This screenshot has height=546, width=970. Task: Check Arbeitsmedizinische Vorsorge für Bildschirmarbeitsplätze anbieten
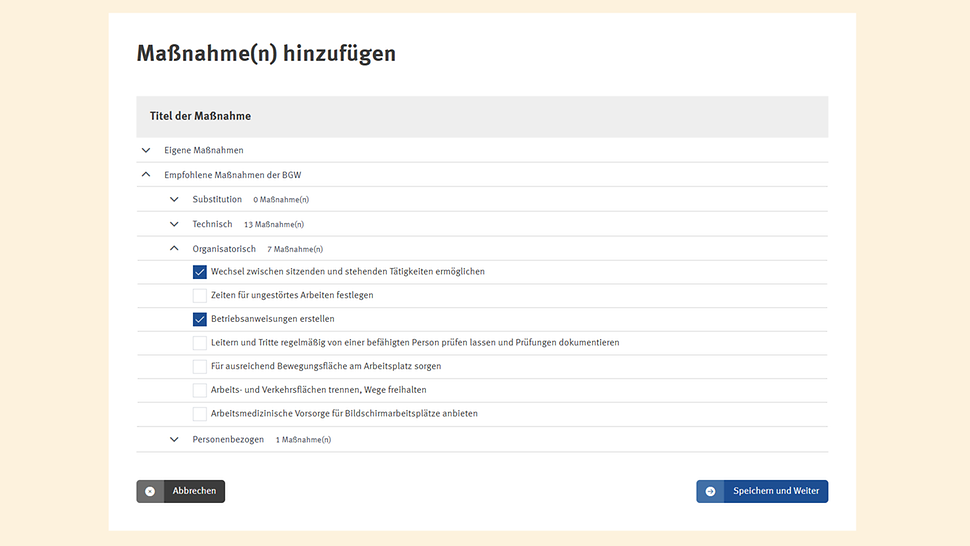[200, 414]
